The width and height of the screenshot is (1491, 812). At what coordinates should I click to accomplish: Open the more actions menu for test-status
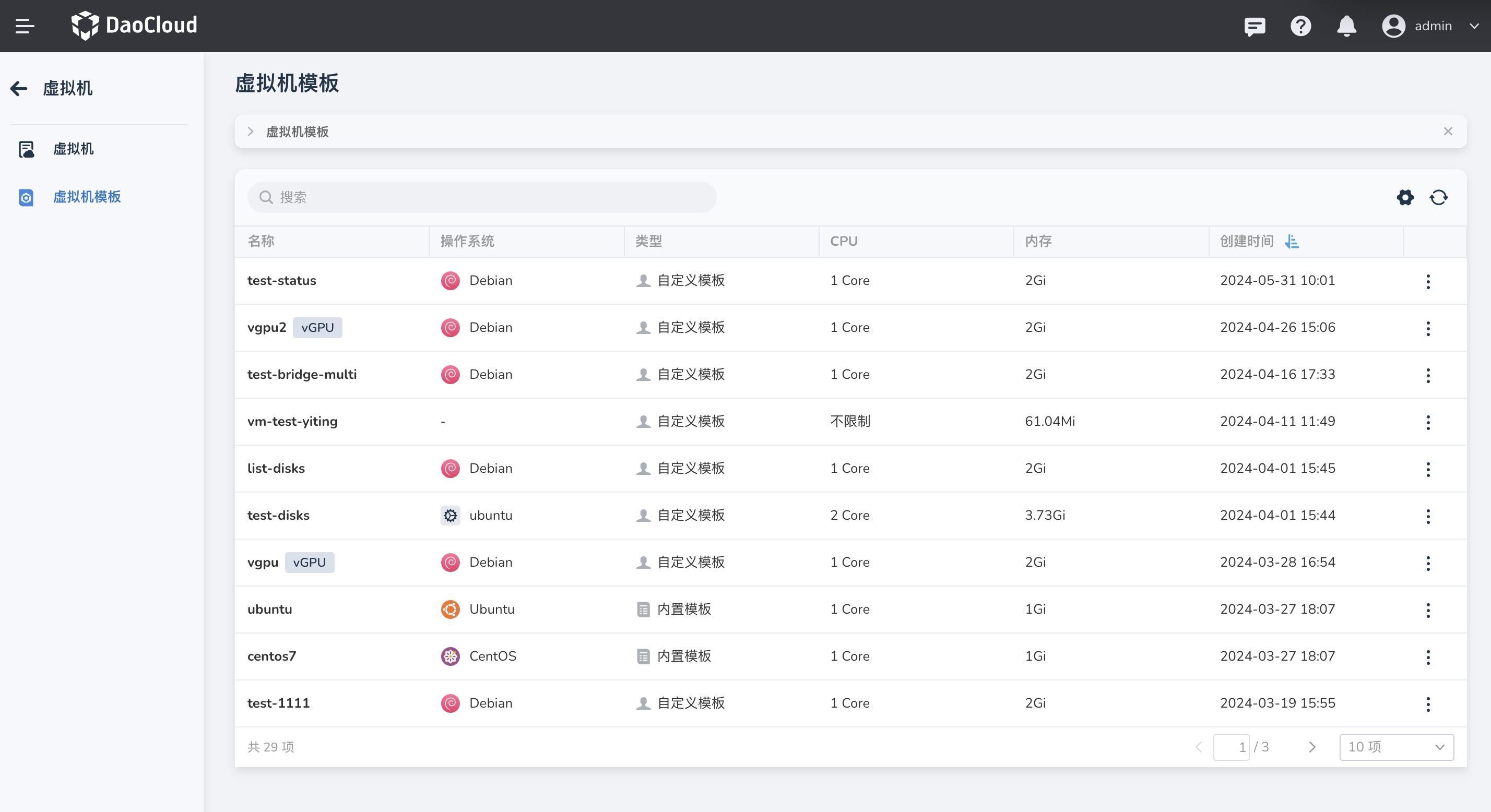[x=1428, y=281]
